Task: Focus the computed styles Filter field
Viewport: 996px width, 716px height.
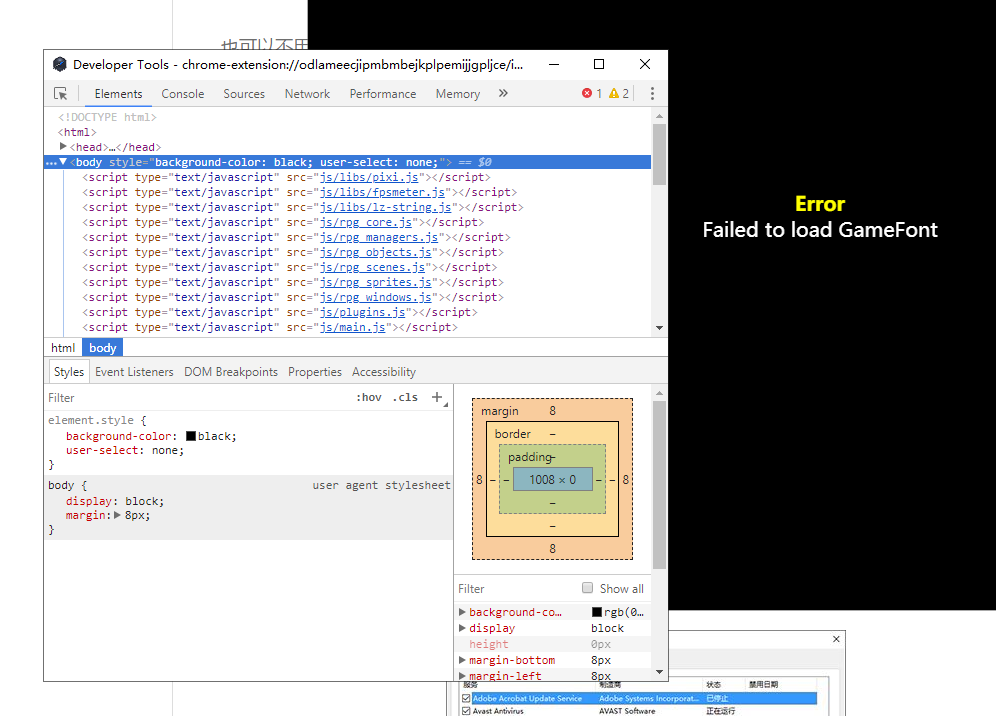Action: click(x=518, y=589)
